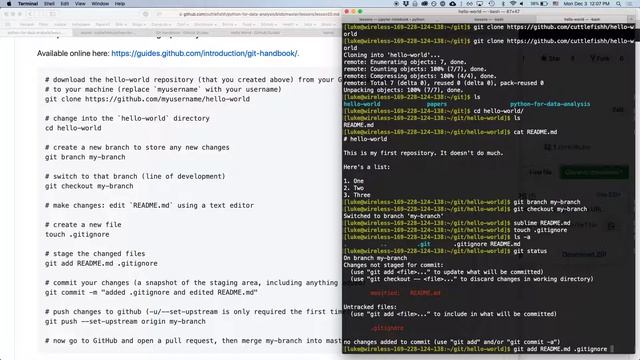
Task: Click the battery status icon
Action: 544,4
